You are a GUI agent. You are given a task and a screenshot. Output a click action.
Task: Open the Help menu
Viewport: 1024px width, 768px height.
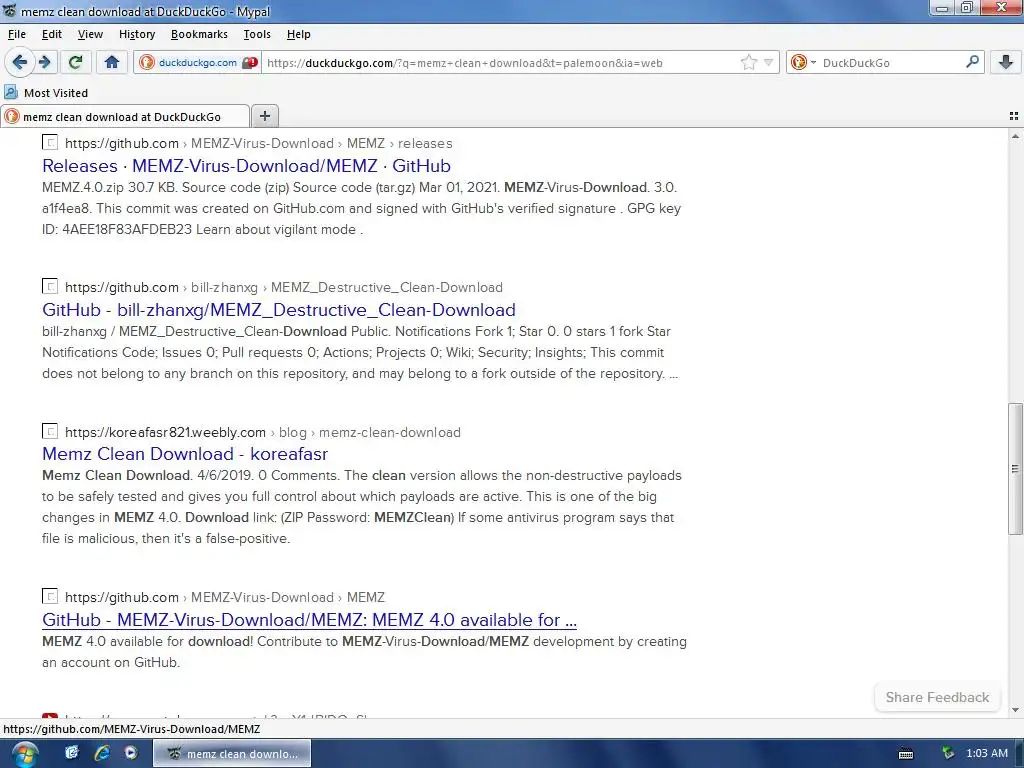coord(298,34)
